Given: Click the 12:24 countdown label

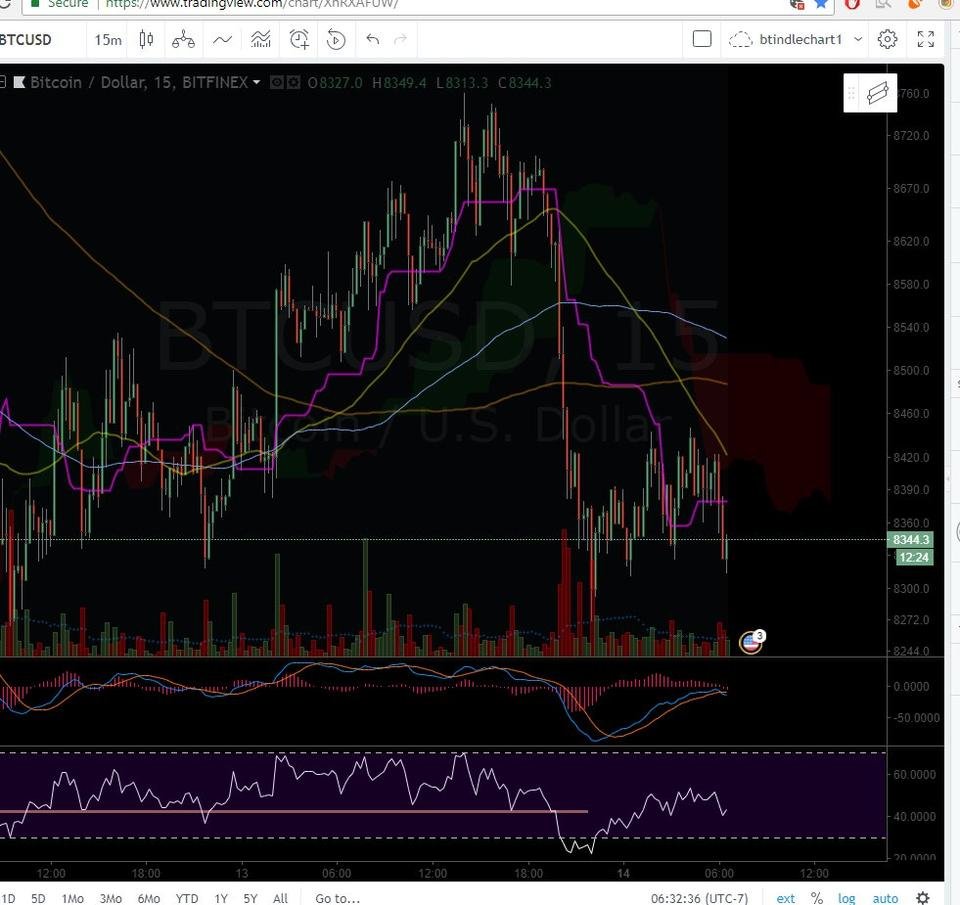Looking at the screenshot, I should click(914, 557).
